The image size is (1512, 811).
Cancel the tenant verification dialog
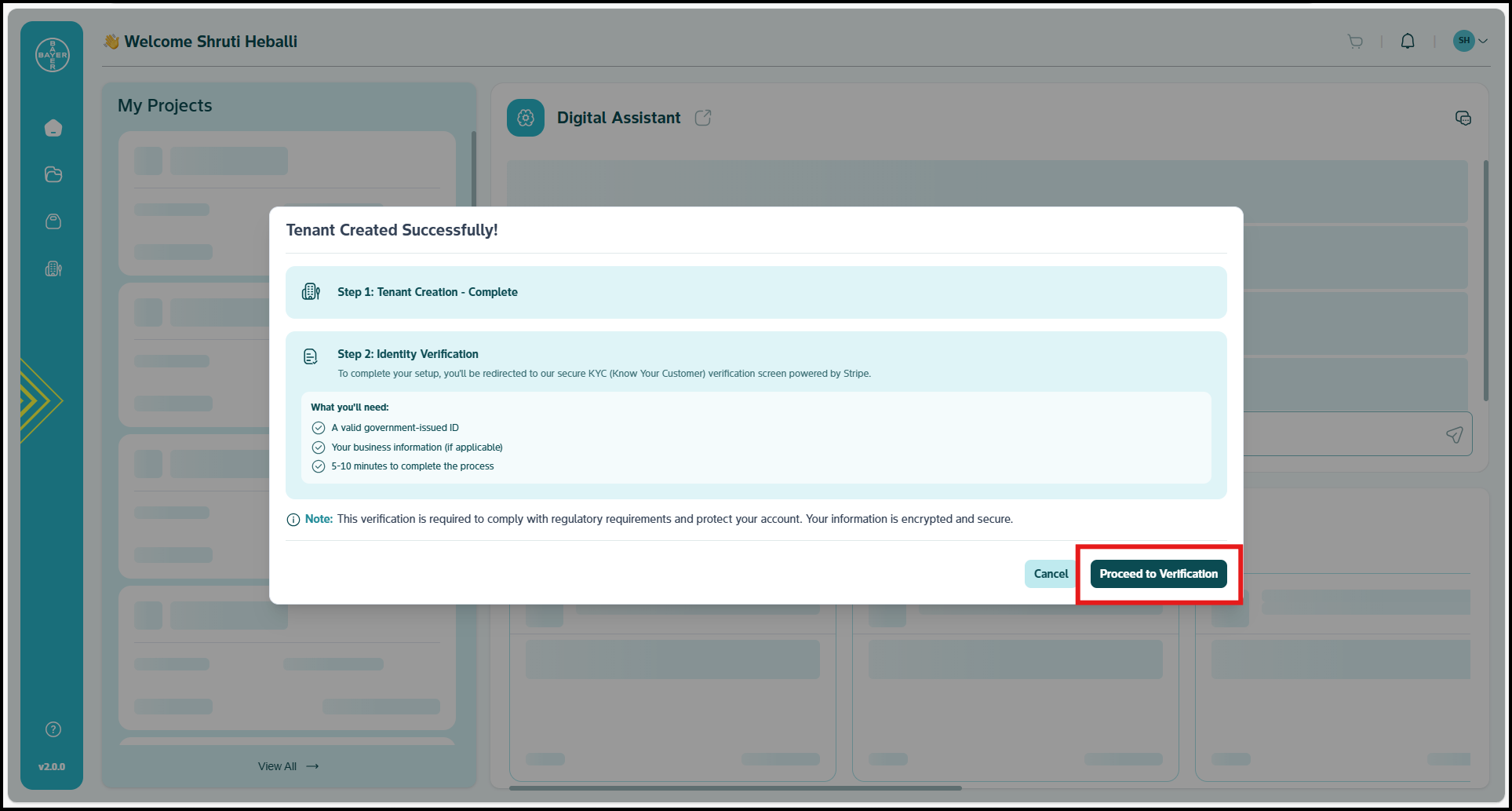coord(1050,574)
